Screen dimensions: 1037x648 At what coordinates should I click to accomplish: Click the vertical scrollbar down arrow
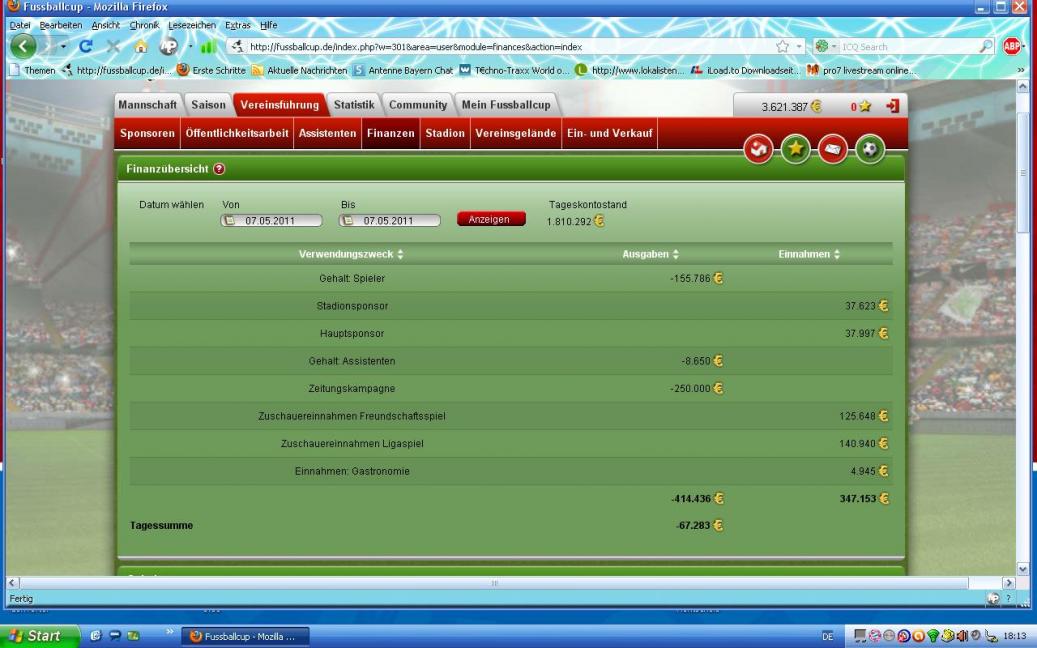pyautogui.click(x=1022, y=569)
